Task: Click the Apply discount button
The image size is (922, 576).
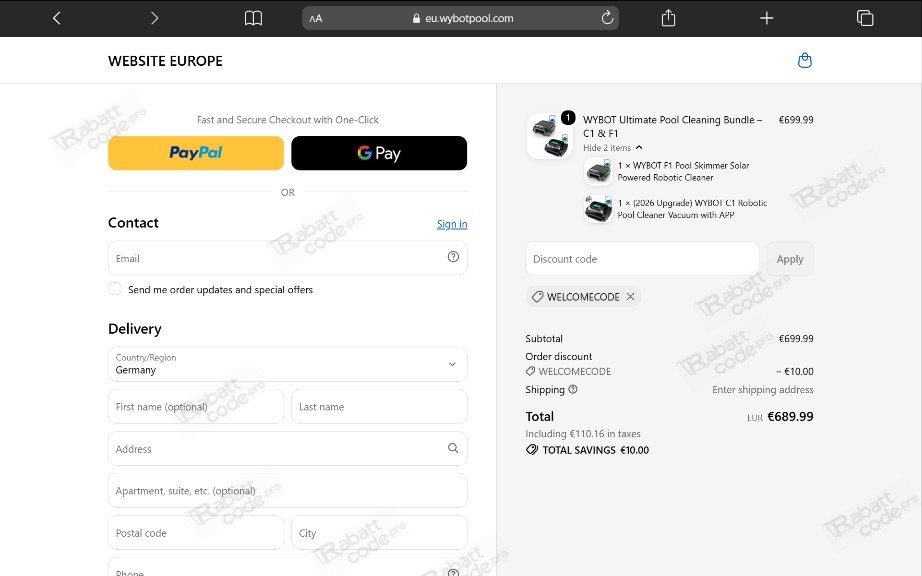Action: pos(790,259)
